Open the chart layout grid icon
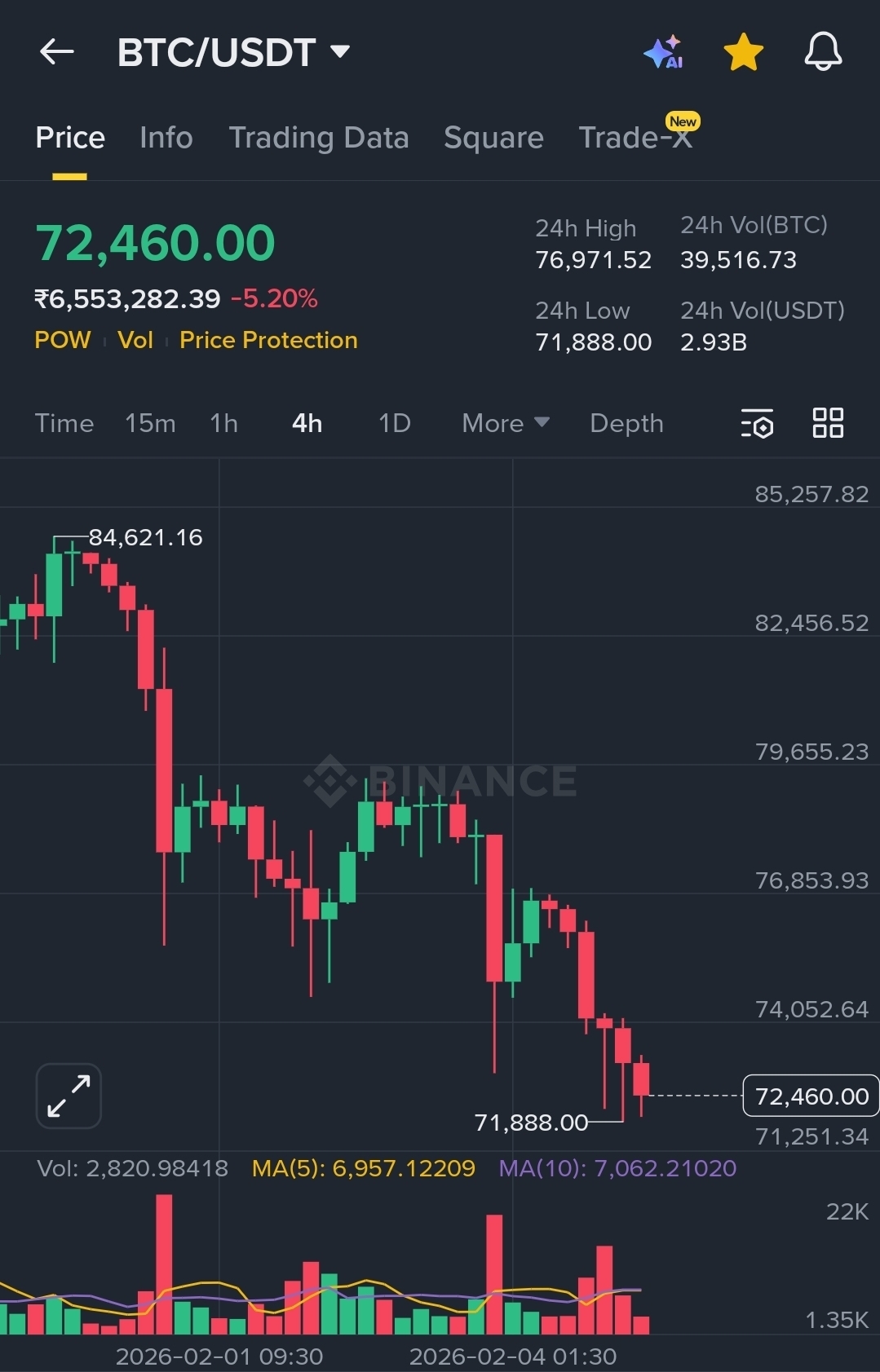This screenshot has width=880, height=1372. (x=828, y=423)
